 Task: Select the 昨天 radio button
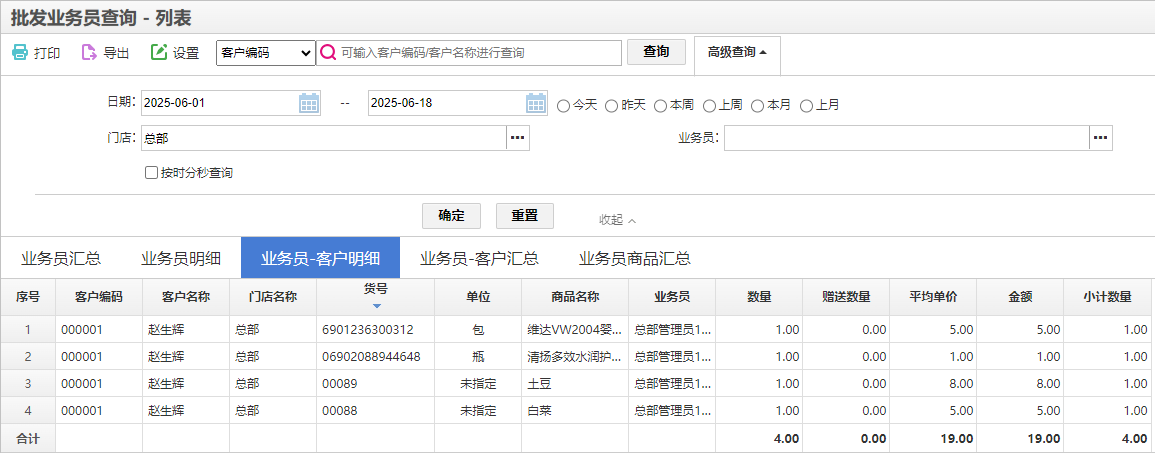coord(611,105)
